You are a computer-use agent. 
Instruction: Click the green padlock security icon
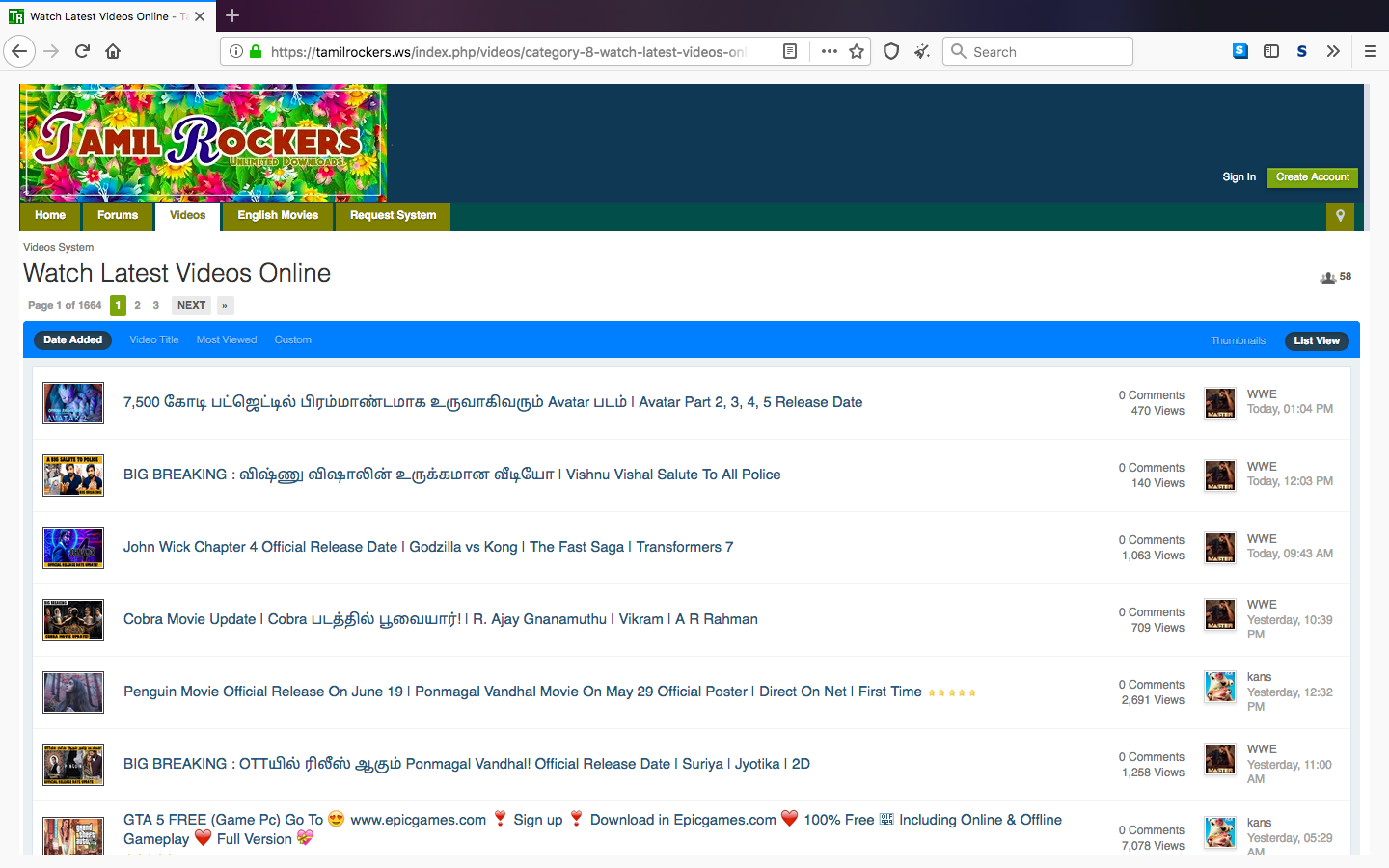(256, 51)
